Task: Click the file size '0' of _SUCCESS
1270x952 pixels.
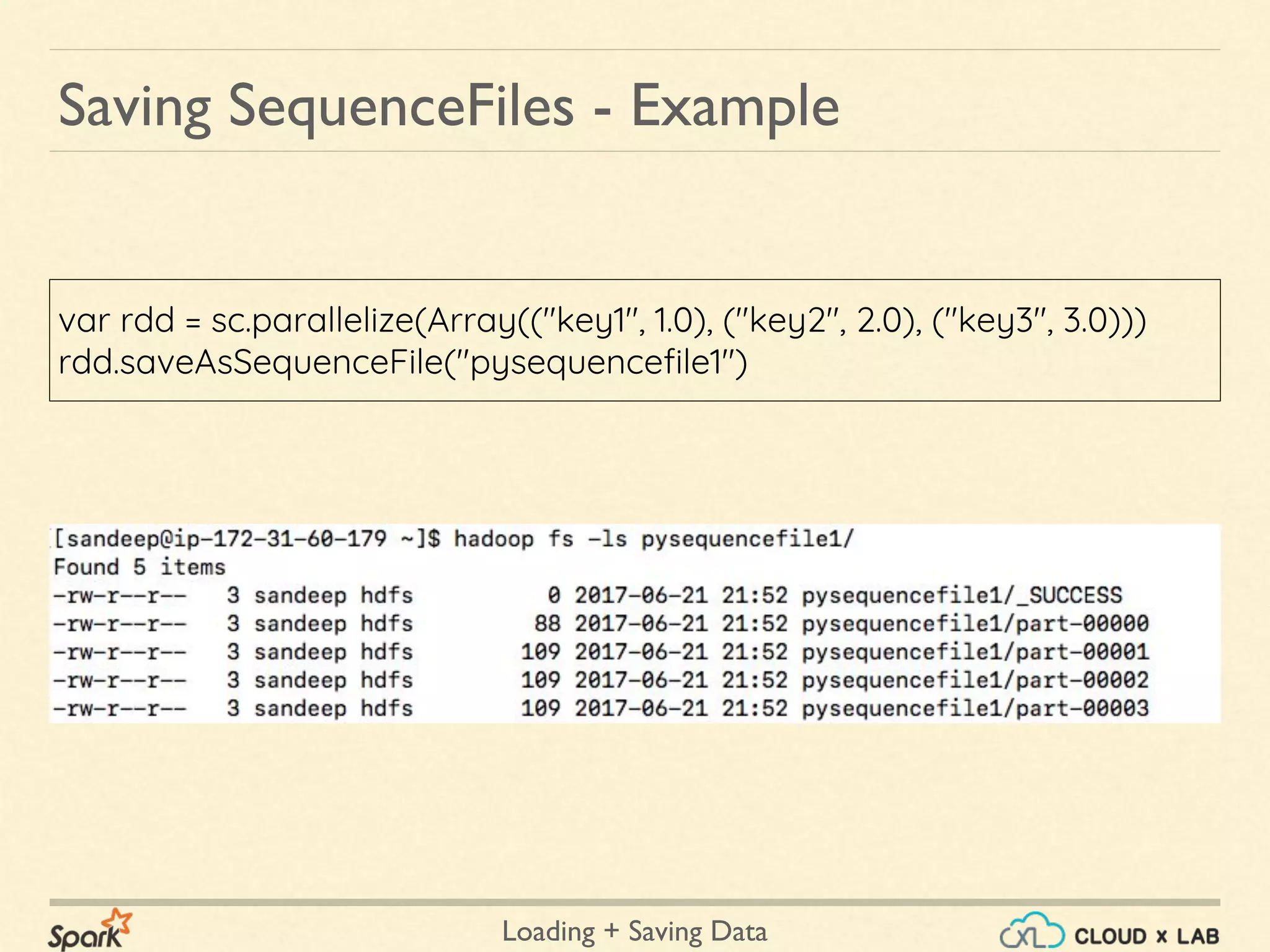Action: point(554,596)
